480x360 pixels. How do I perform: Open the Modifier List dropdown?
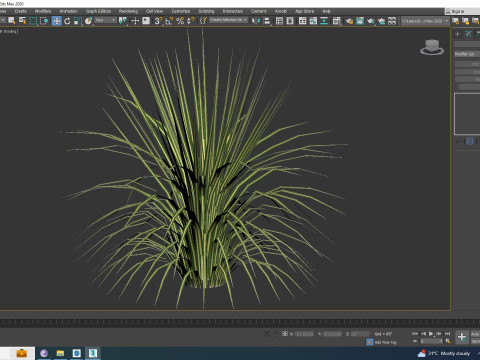click(x=467, y=54)
